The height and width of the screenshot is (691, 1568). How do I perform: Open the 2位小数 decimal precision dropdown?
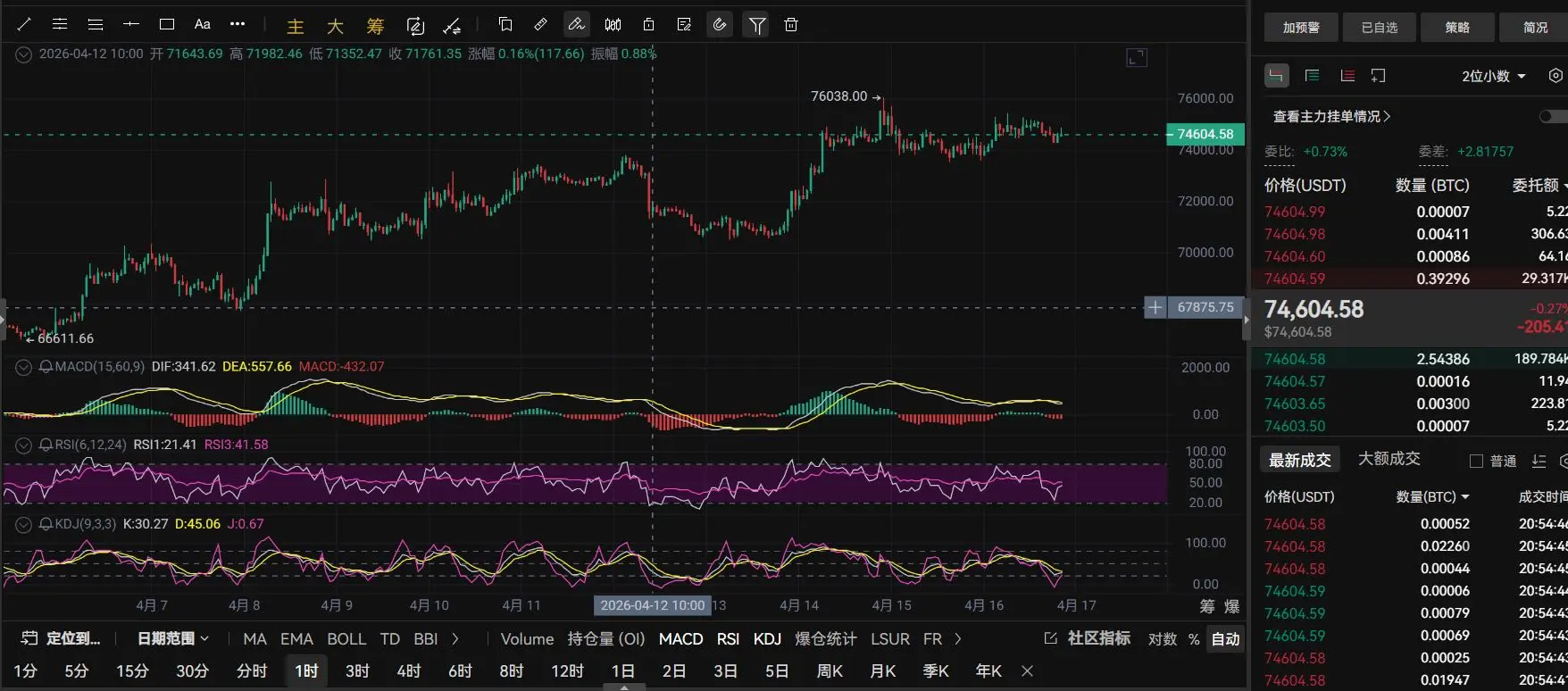(x=1493, y=76)
